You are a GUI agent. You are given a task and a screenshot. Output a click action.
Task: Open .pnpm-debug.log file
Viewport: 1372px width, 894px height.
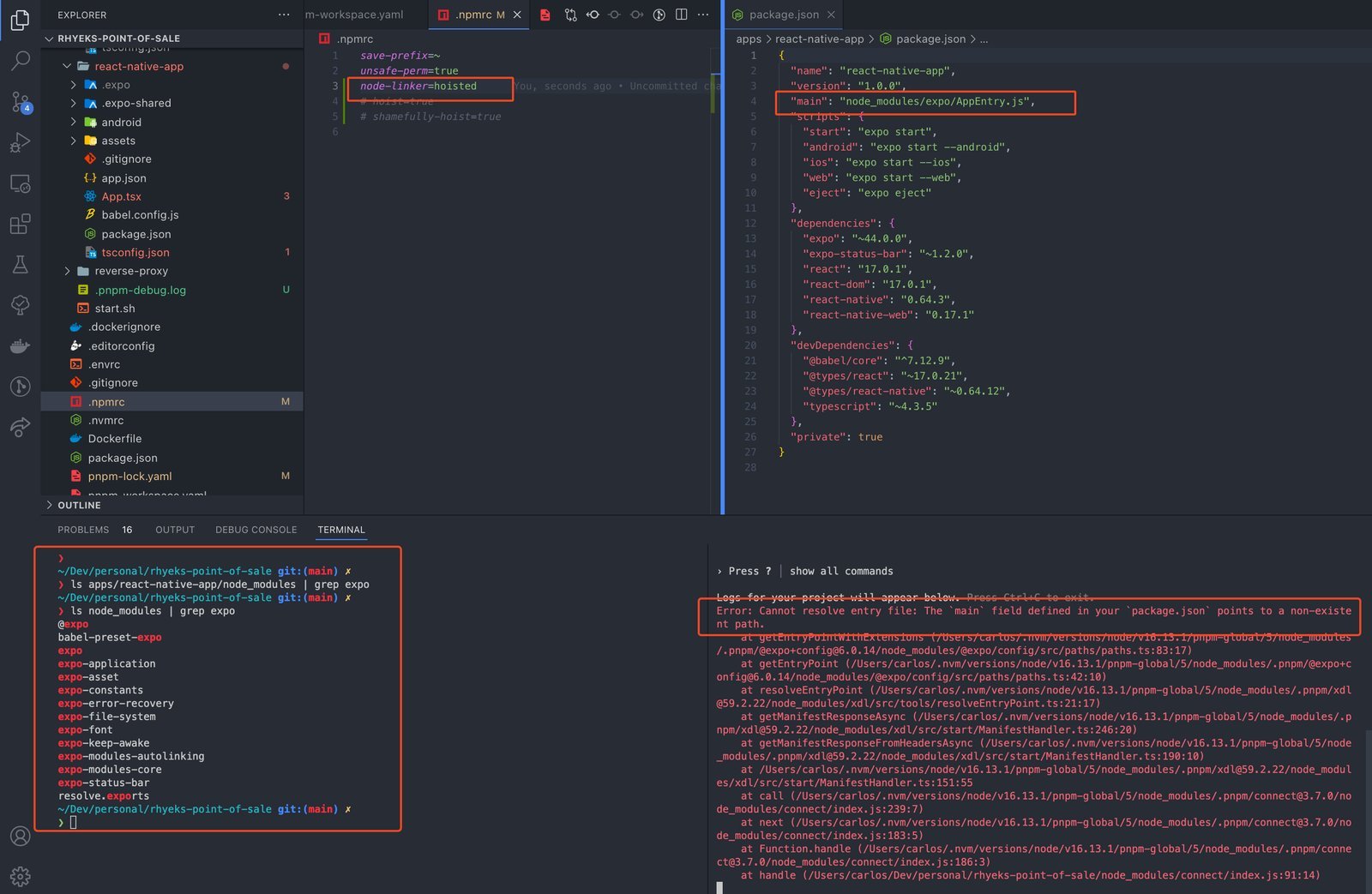coord(140,290)
